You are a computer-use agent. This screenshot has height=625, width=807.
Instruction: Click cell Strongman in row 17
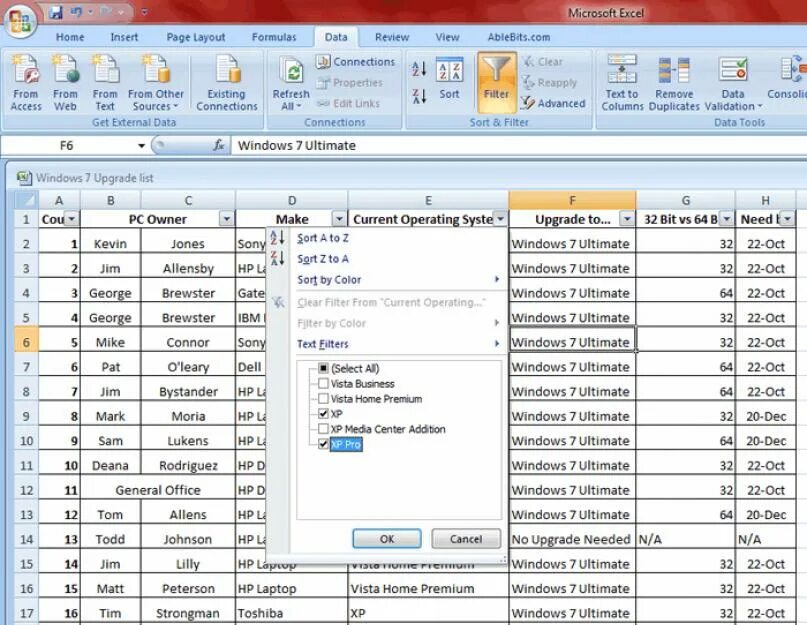(188, 613)
